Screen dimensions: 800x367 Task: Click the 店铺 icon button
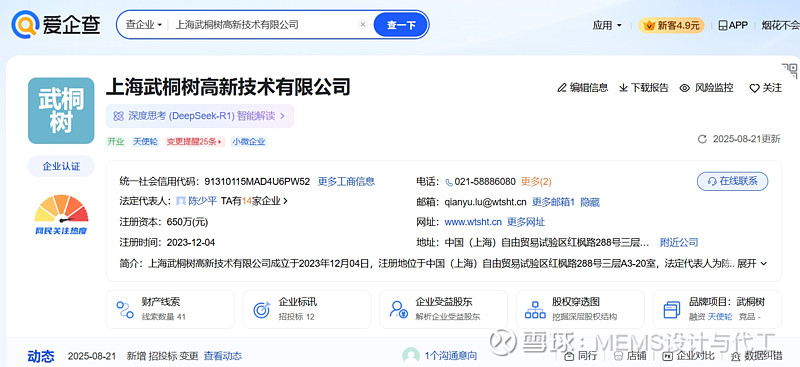tap(630, 356)
